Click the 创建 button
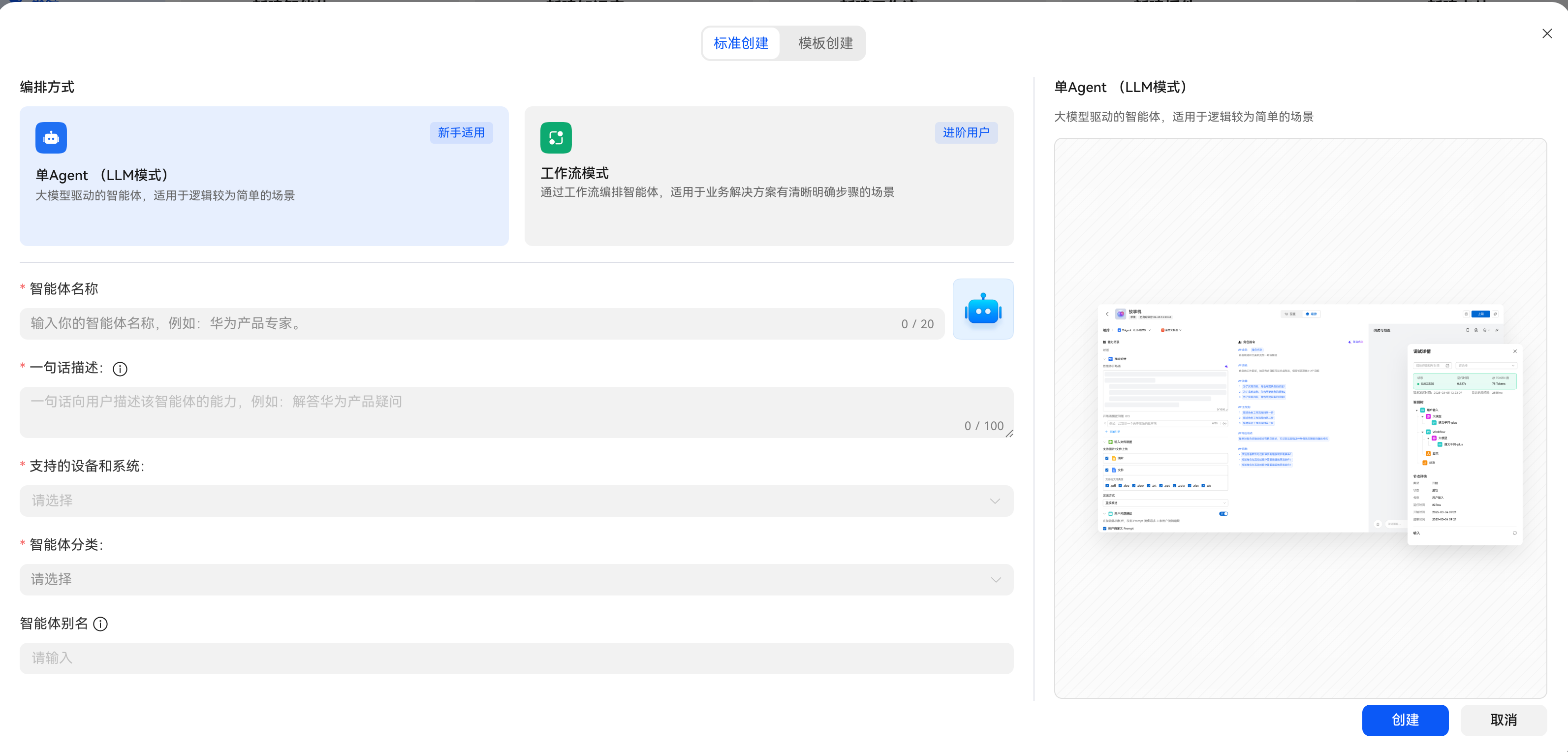Image resolution: width=1568 pixels, height=752 pixels. click(x=1406, y=721)
